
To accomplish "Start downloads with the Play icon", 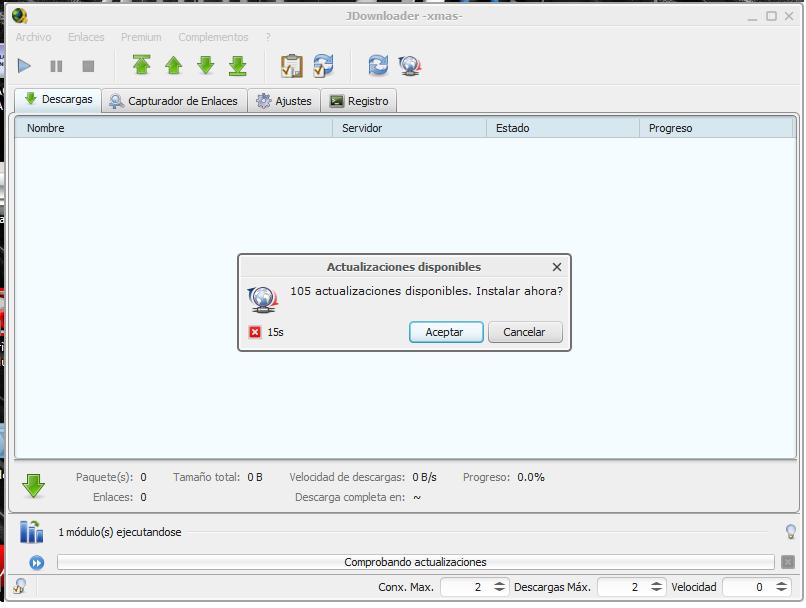I will [24, 65].
